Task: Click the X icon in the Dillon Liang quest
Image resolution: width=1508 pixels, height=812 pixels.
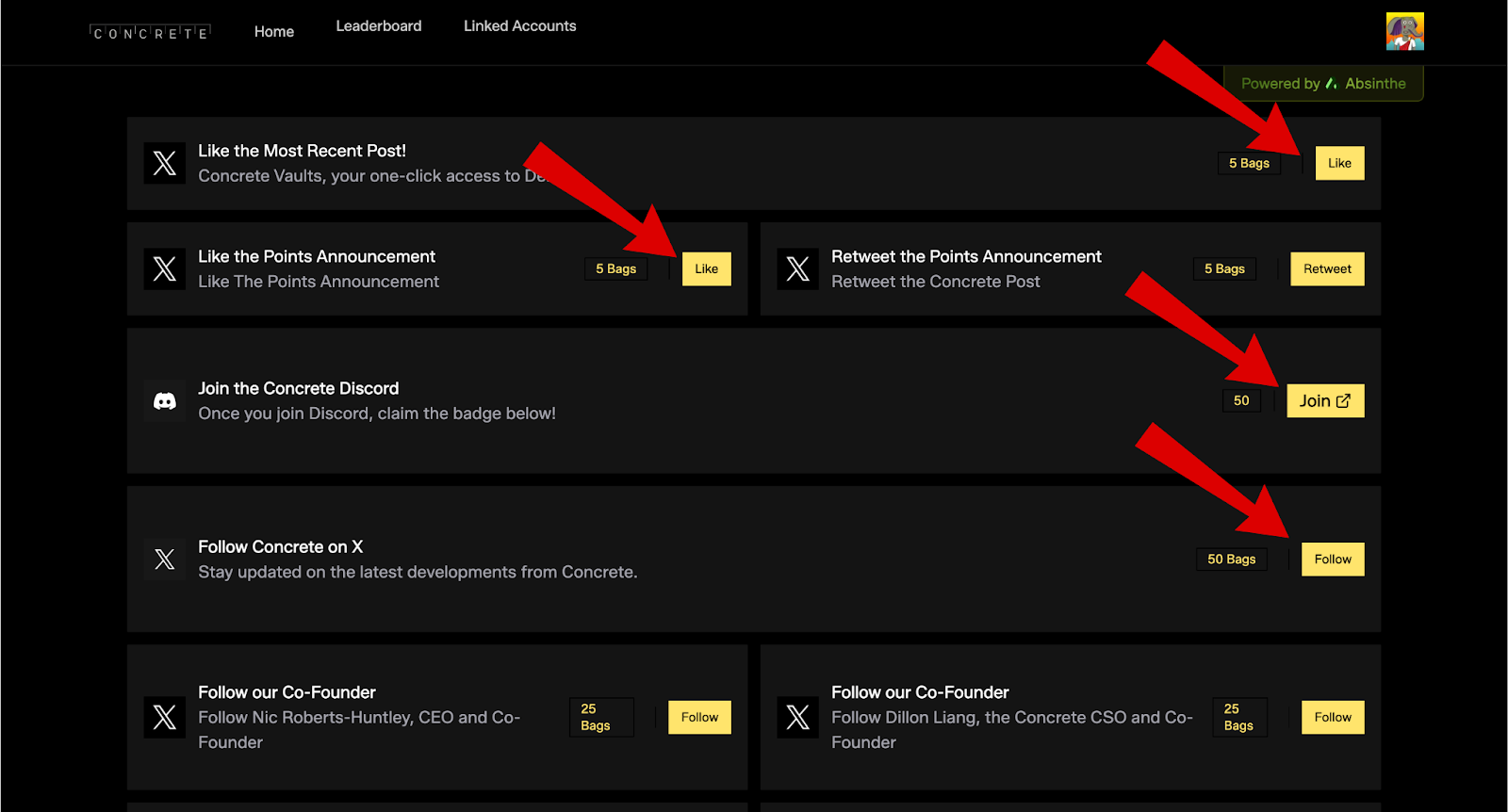Action: [798, 717]
